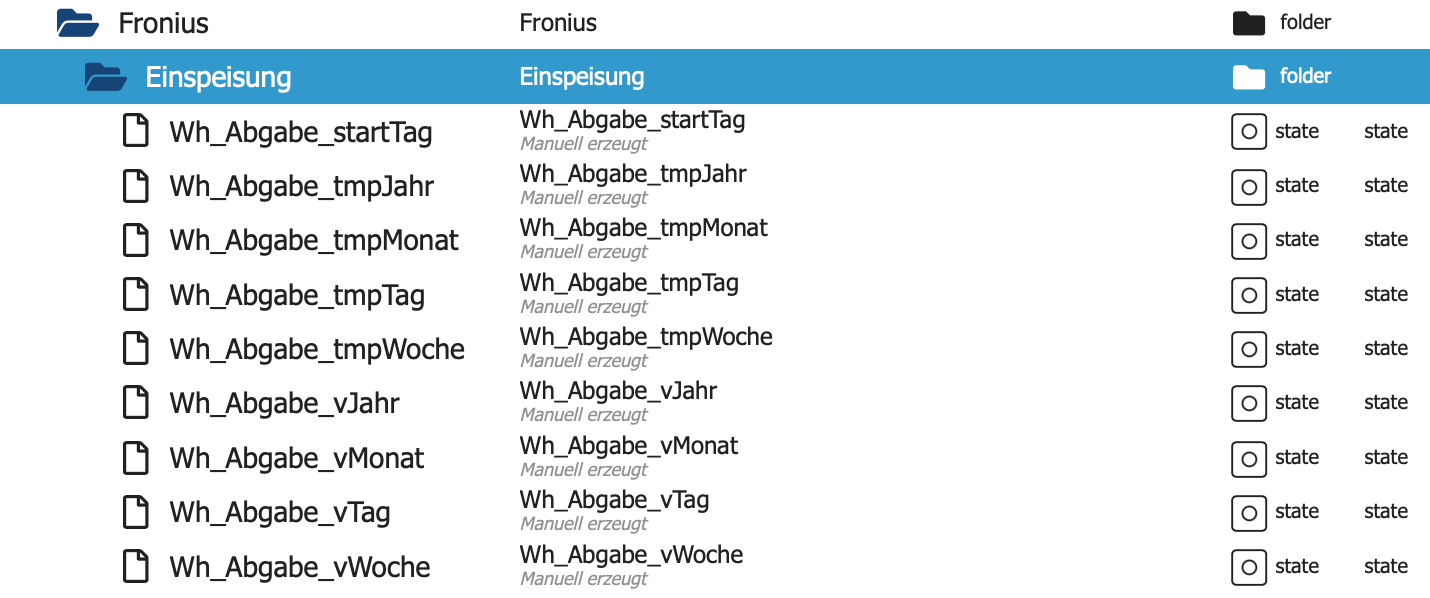
Task: Click the state type icon for Wh_Abgabe_tmpWoche
Action: click(x=1248, y=349)
